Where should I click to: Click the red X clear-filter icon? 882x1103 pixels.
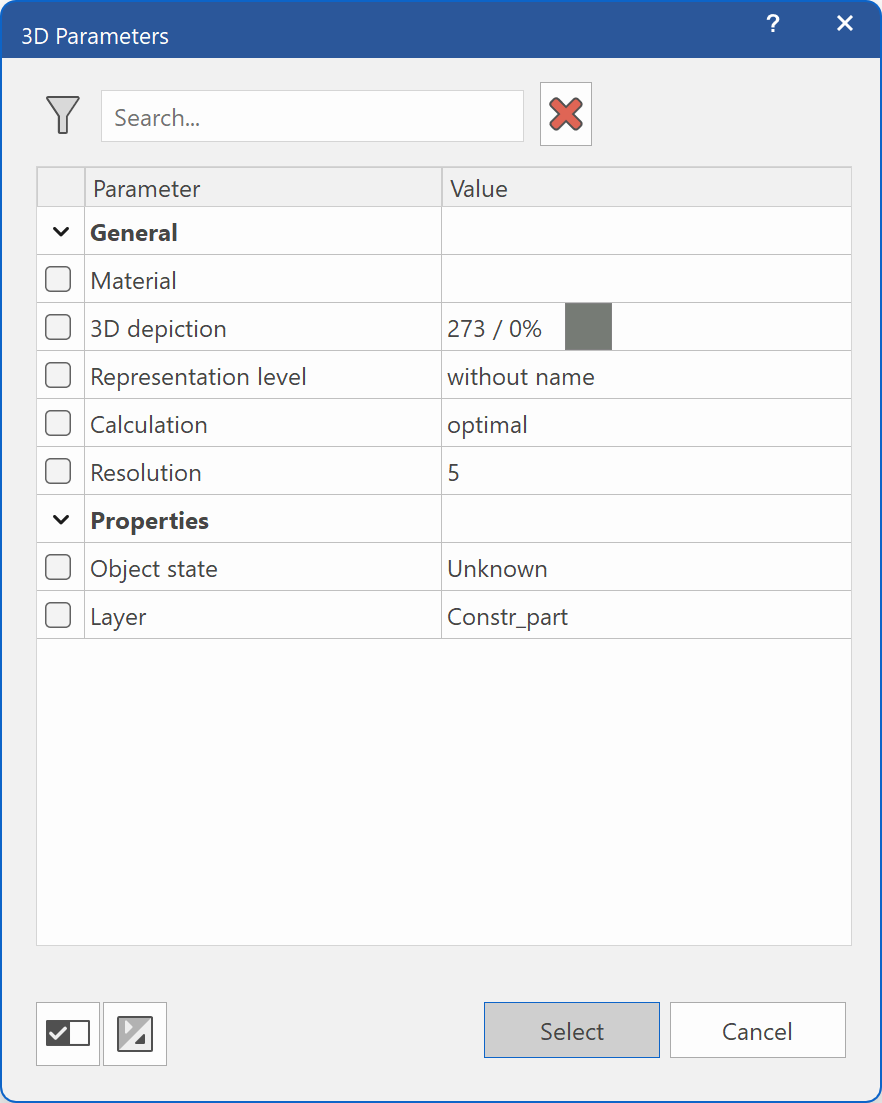(x=565, y=113)
